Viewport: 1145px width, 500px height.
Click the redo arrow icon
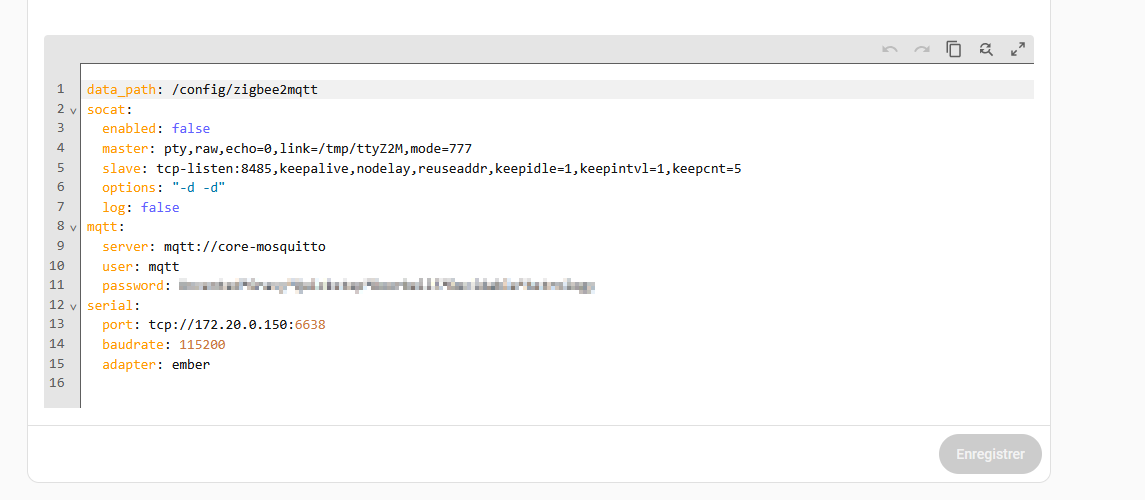[921, 49]
